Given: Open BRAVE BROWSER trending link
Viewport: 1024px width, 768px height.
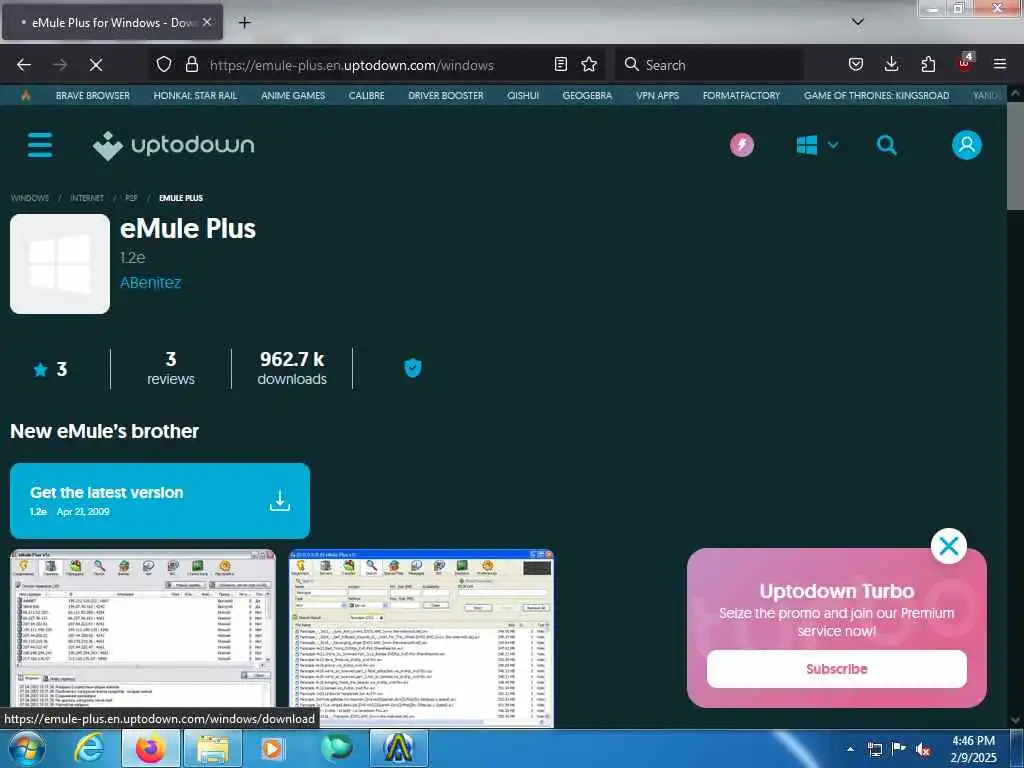Looking at the screenshot, I should coord(93,95).
